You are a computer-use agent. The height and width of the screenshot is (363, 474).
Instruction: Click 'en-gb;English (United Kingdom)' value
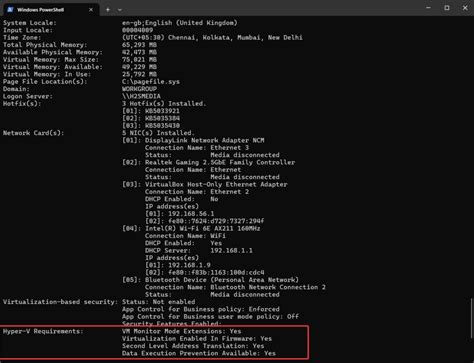pyautogui.click(x=180, y=23)
